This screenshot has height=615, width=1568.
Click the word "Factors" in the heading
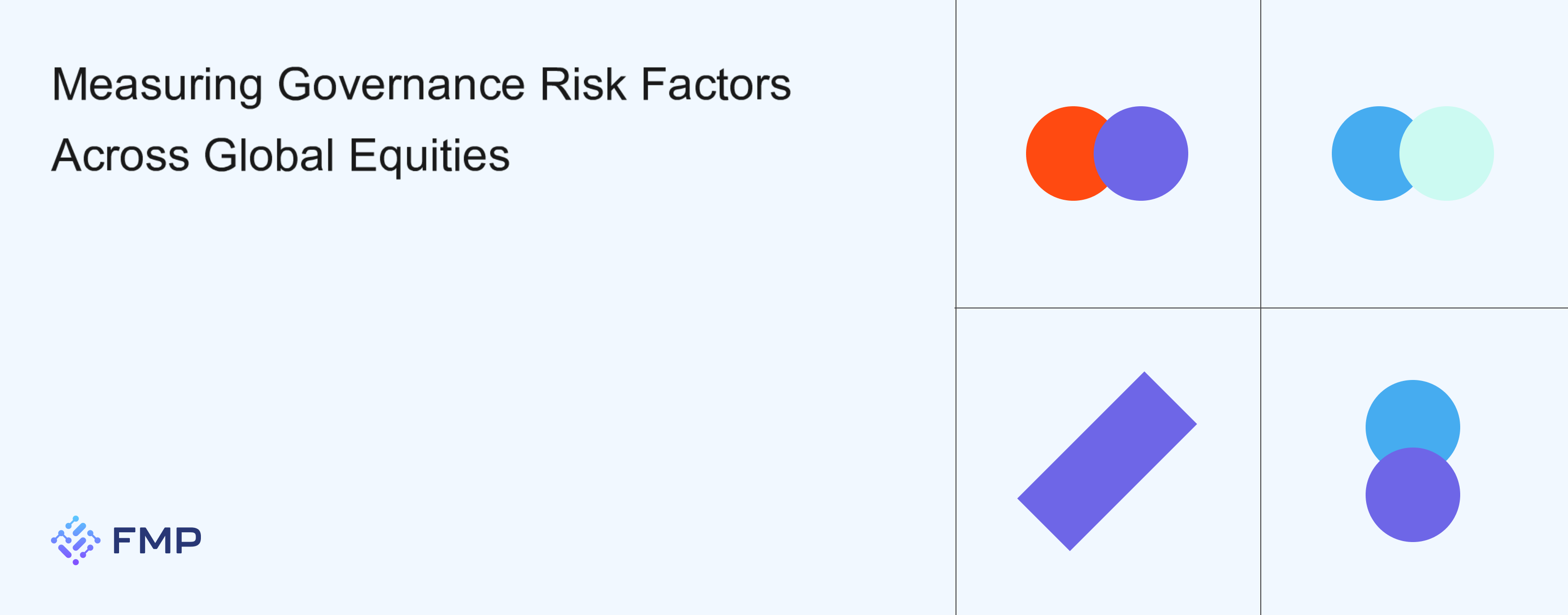click(x=716, y=85)
